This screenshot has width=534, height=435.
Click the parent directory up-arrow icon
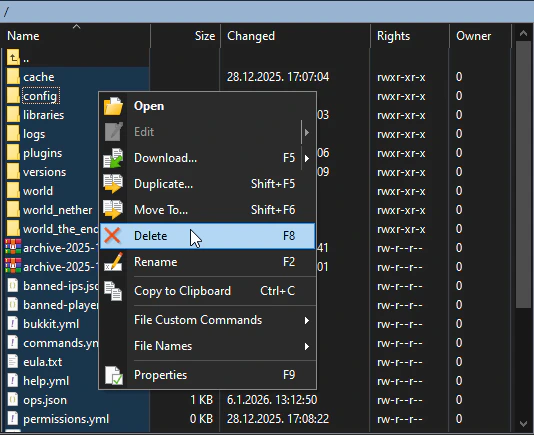(x=13, y=58)
